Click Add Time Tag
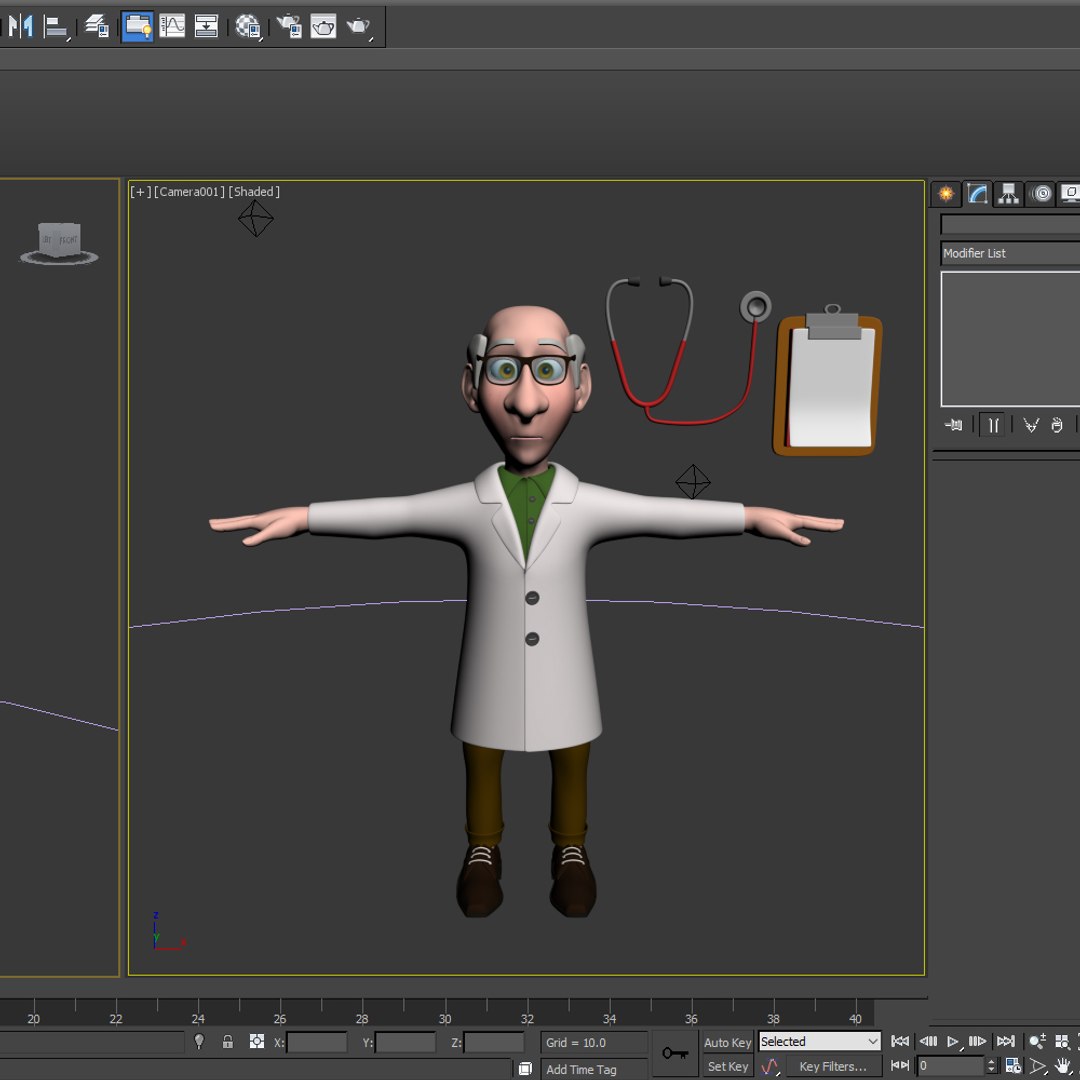The image size is (1080, 1080). point(581,1069)
